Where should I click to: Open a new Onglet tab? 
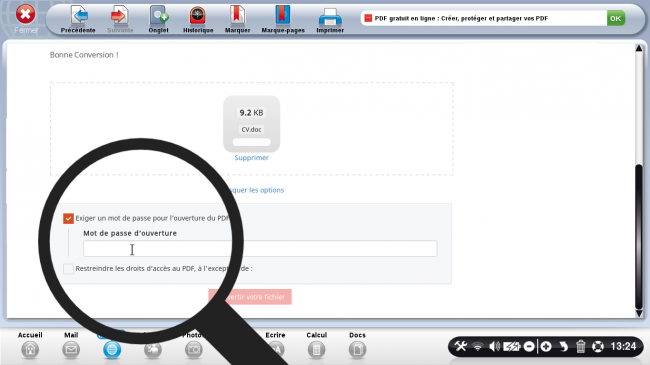coord(158,19)
